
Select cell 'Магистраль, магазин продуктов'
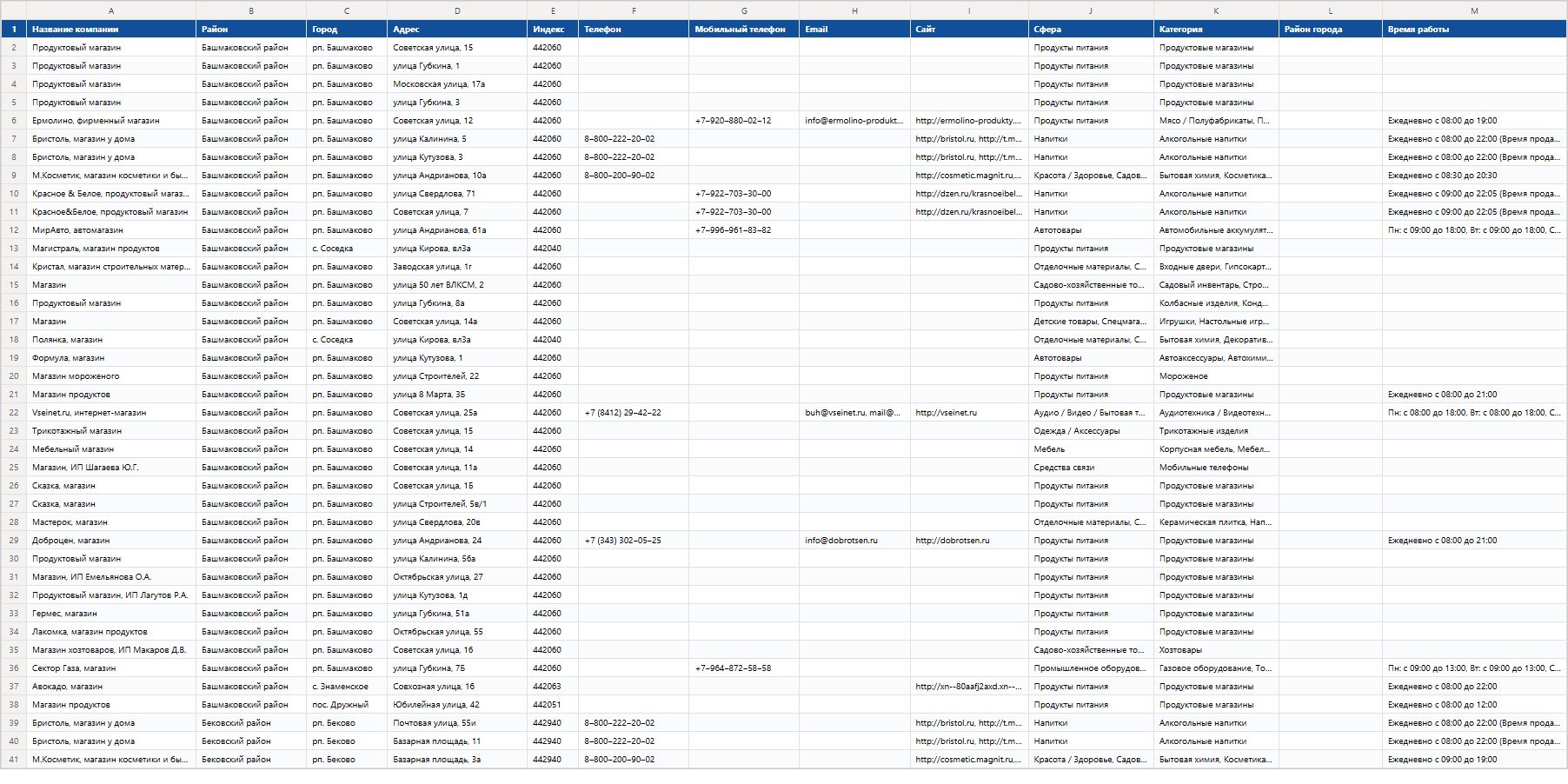(111, 249)
